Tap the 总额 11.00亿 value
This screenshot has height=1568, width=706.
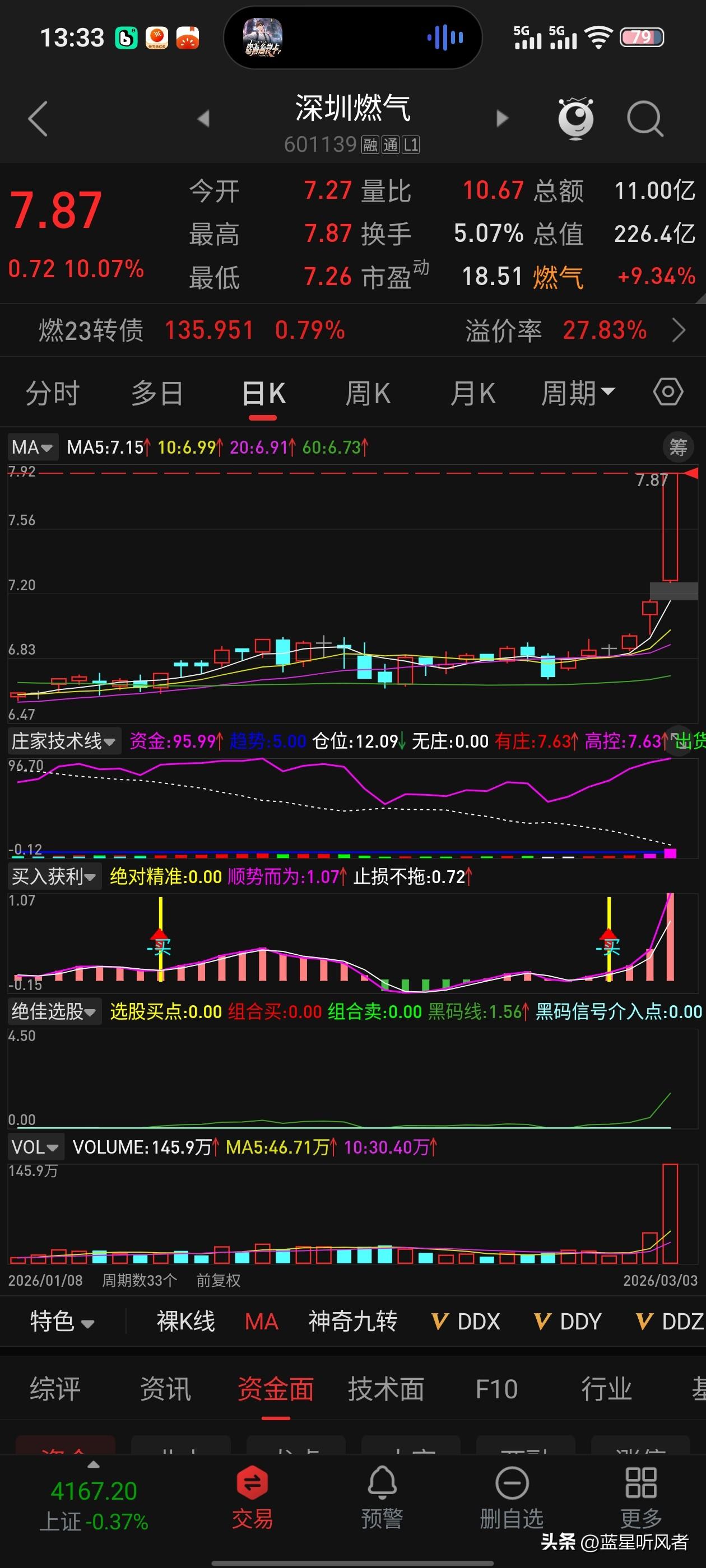point(655,191)
